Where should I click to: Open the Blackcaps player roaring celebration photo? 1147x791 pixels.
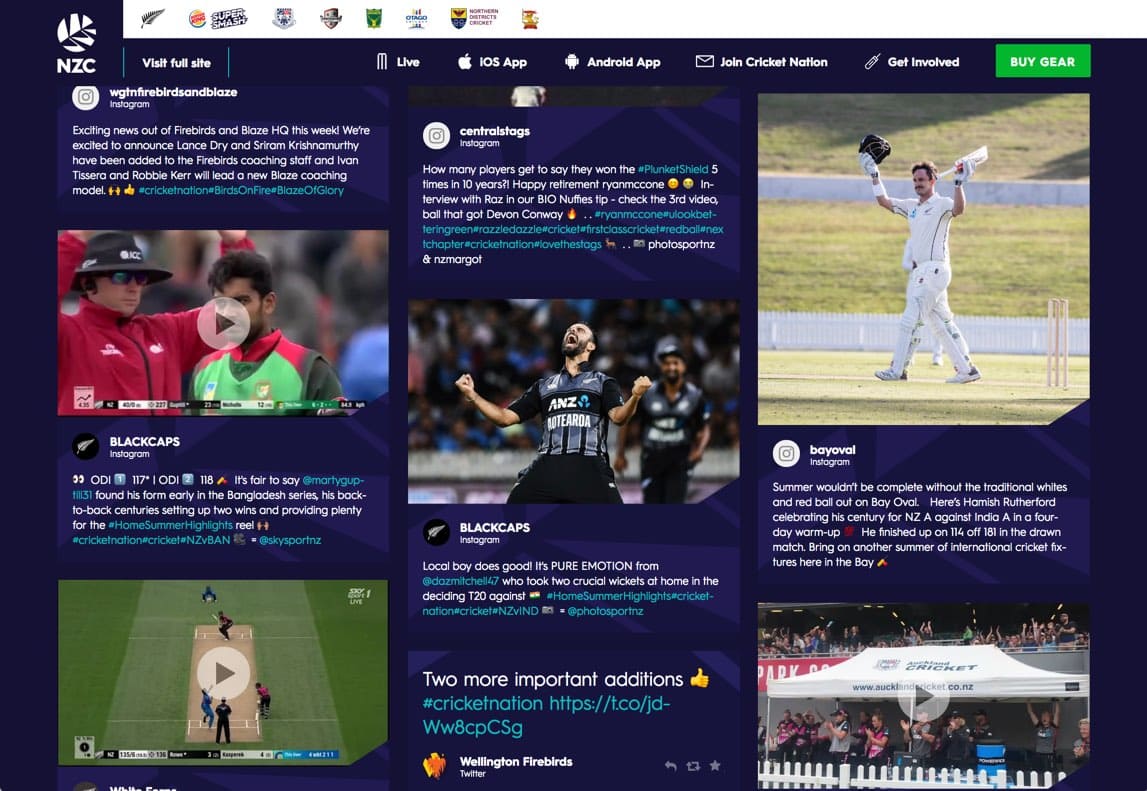pyautogui.click(x=574, y=401)
